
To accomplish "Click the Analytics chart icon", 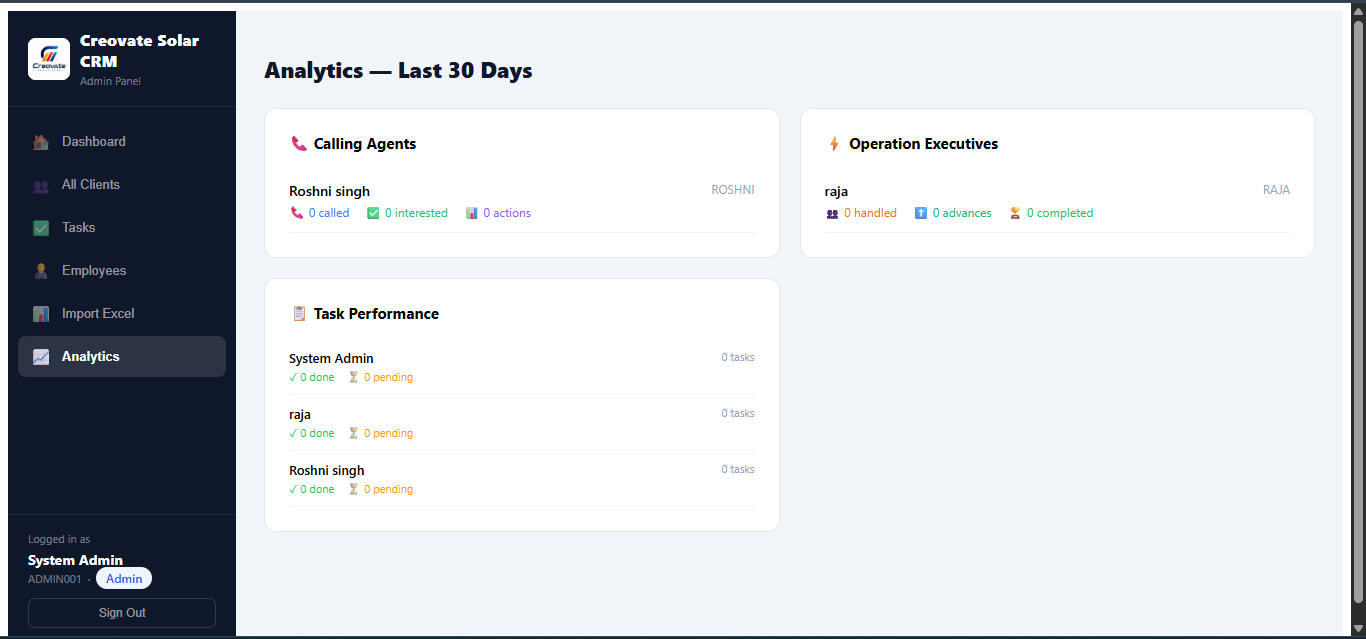I will pos(41,357).
